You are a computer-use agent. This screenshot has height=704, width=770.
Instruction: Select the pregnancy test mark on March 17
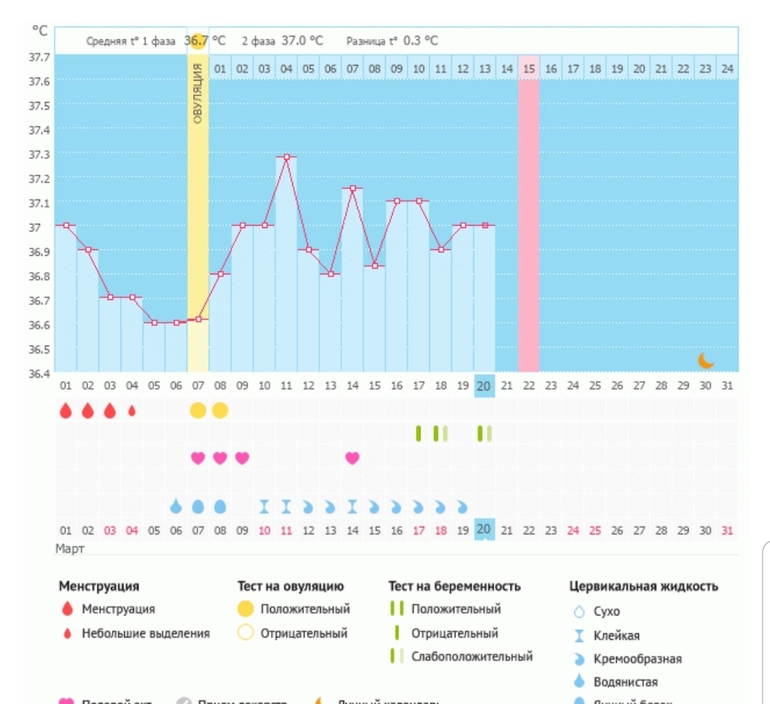click(x=418, y=433)
